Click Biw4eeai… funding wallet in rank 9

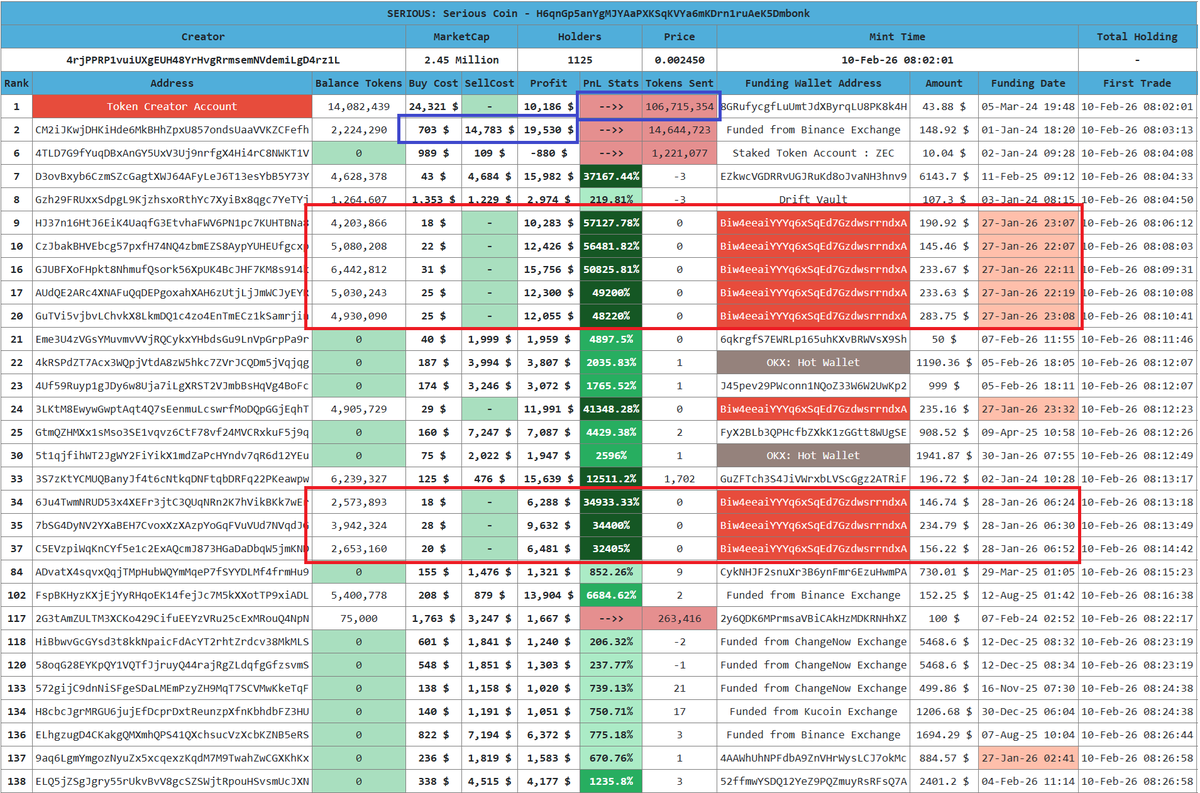point(812,223)
